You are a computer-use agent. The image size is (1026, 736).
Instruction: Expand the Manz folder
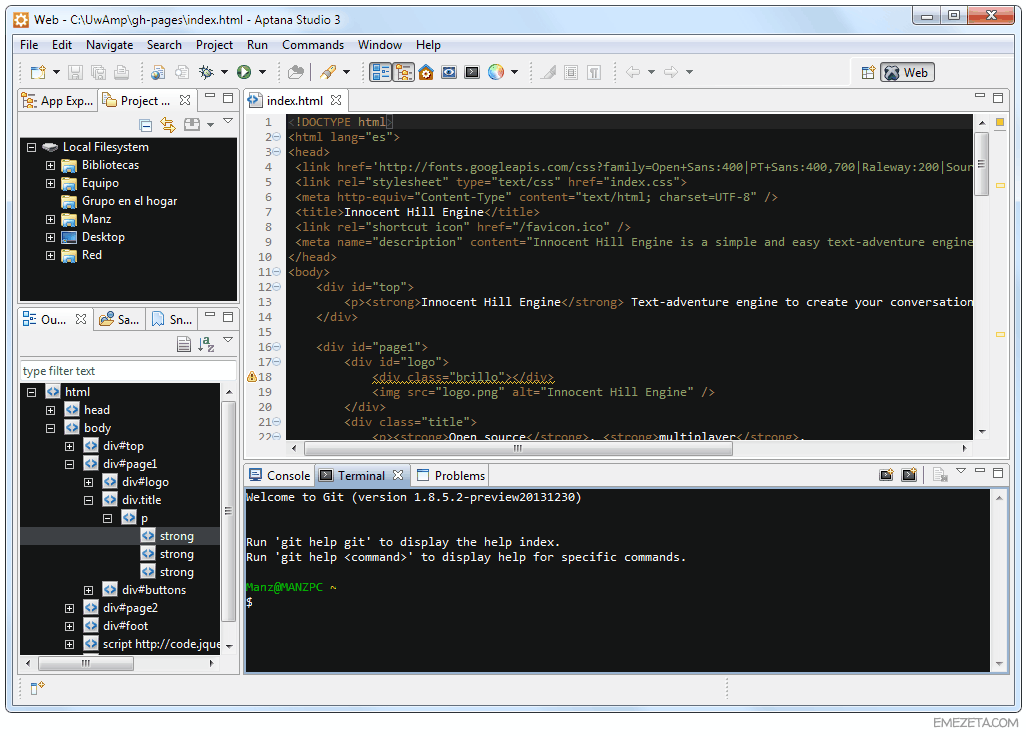click(x=50, y=219)
